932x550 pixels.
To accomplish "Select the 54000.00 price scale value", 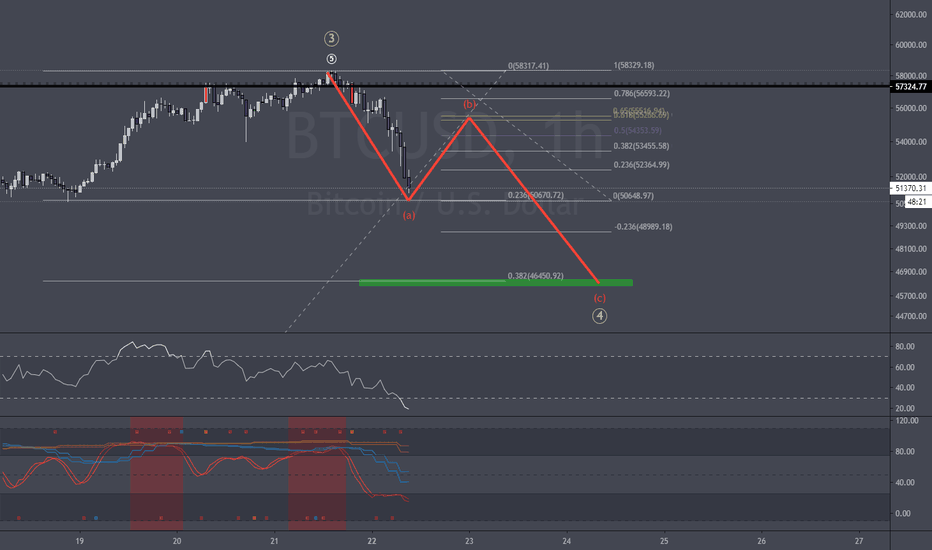I will click(911, 142).
